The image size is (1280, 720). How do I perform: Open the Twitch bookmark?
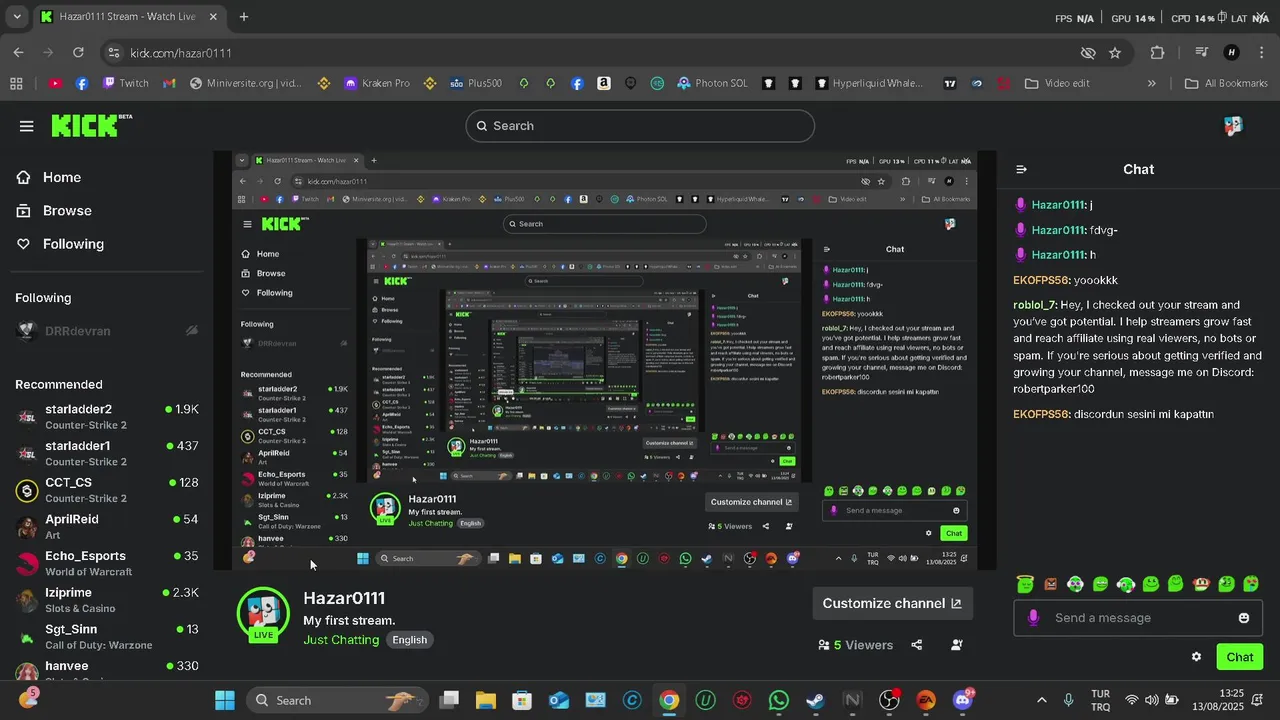click(x=125, y=84)
